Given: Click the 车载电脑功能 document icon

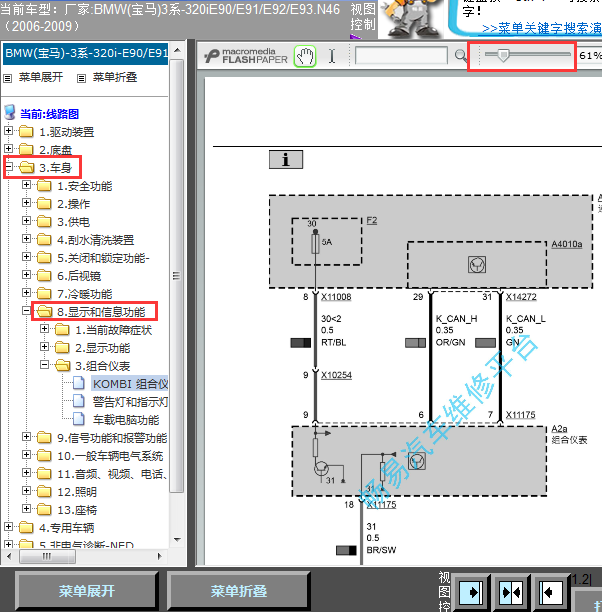Looking at the screenshot, I should tap(79, 419).
